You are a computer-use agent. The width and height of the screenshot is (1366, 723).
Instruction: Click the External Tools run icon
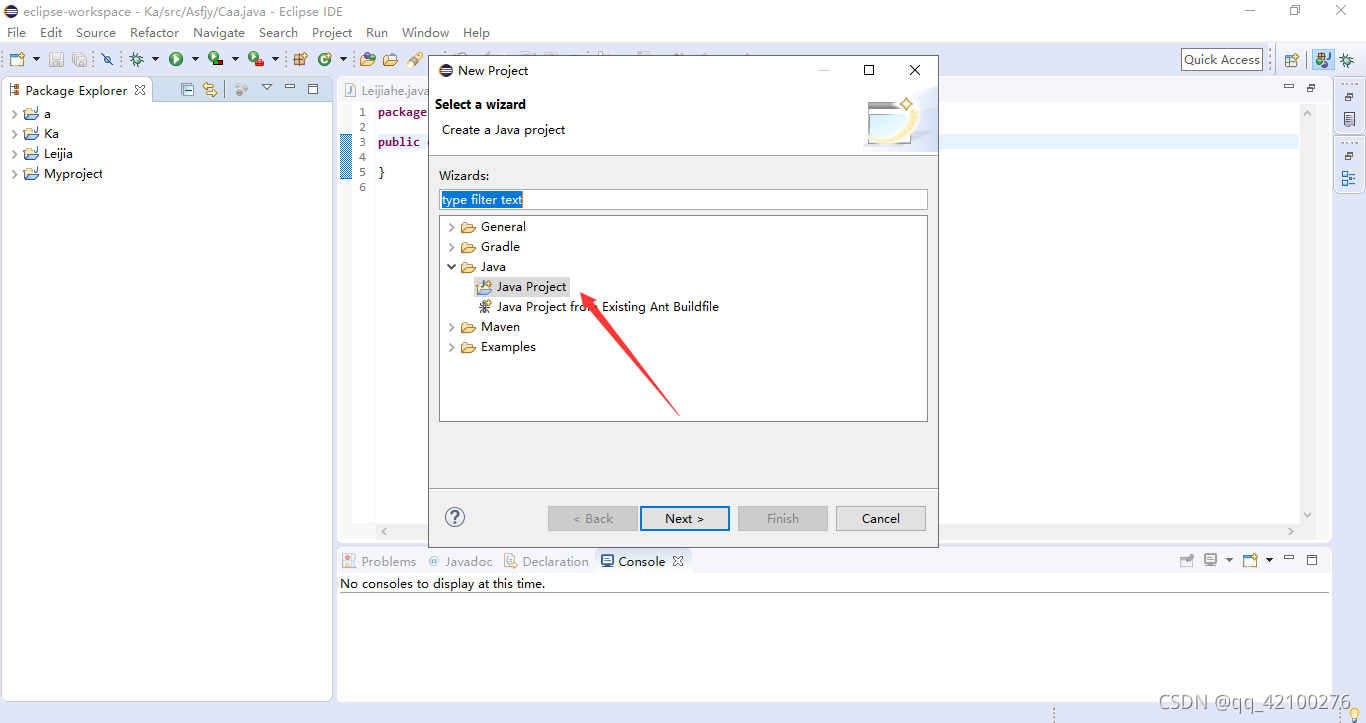(x=256, y=60)
